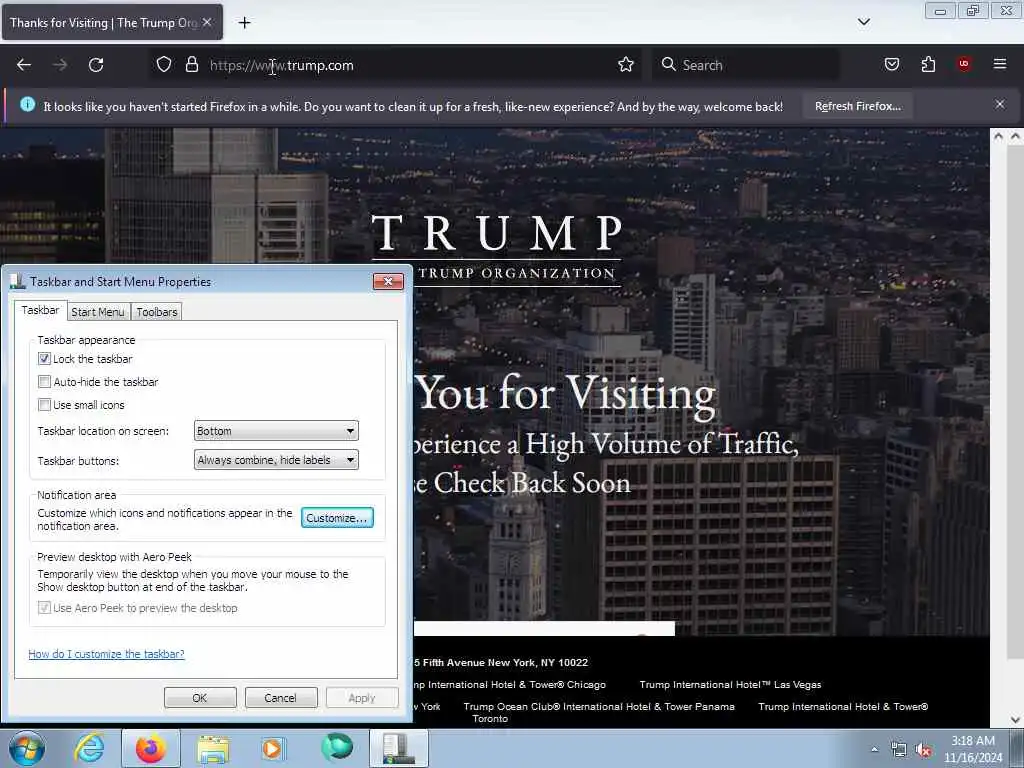Open a new tab with the plus button
The image size is (1024, 768).
[244, 23]
